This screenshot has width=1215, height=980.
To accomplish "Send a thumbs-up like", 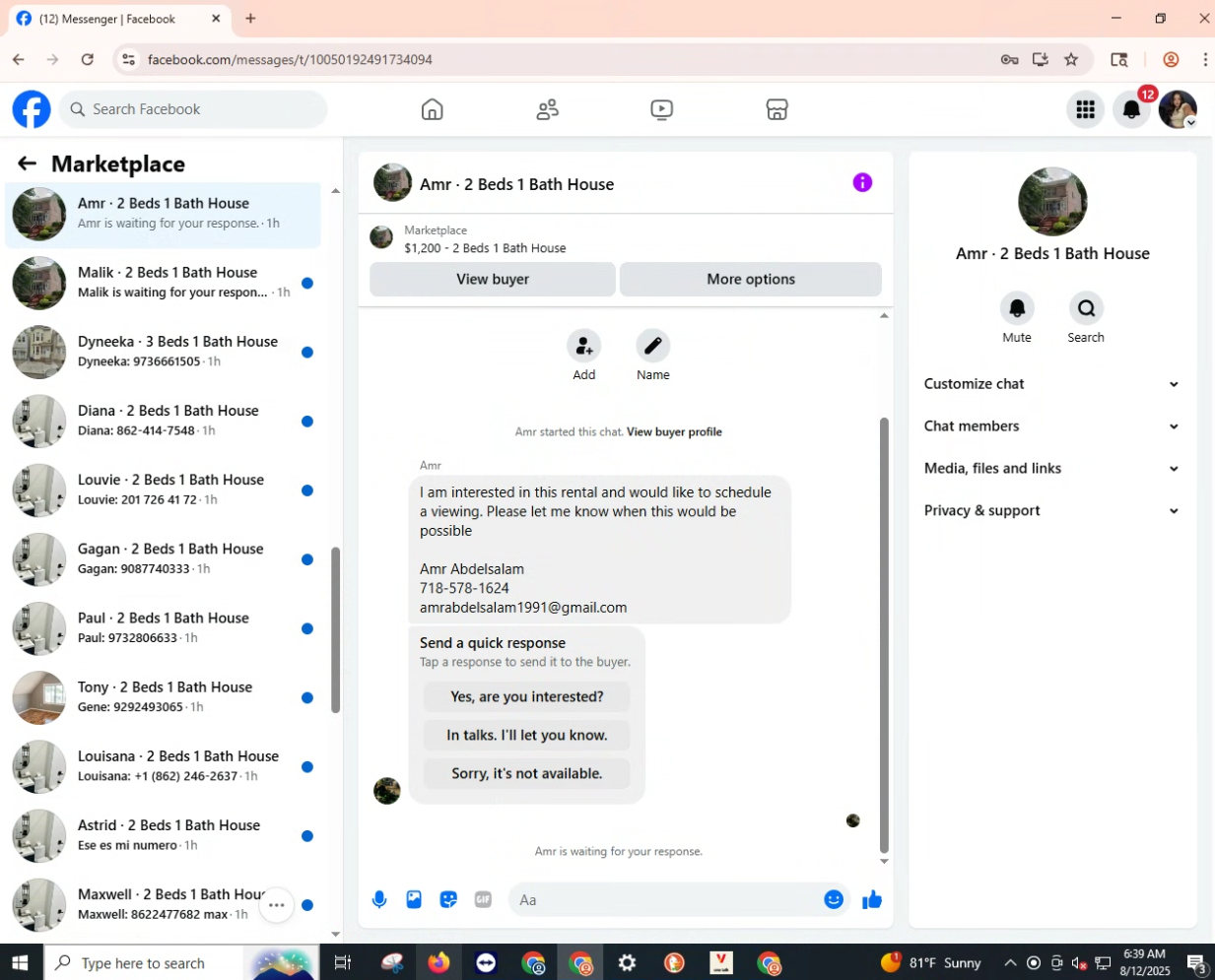I will 872,899.
